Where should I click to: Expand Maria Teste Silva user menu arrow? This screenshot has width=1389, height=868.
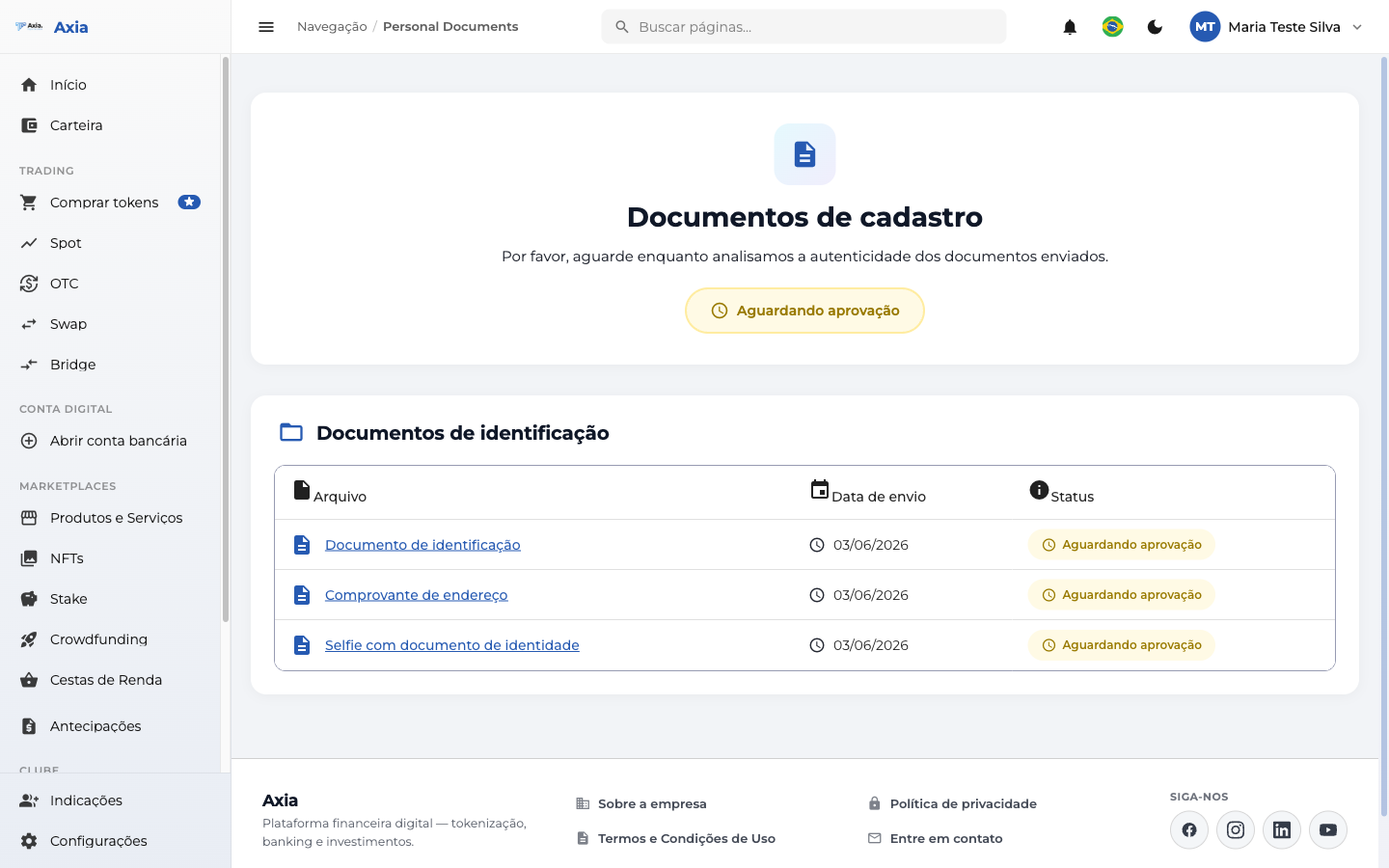click(1357, 27)
